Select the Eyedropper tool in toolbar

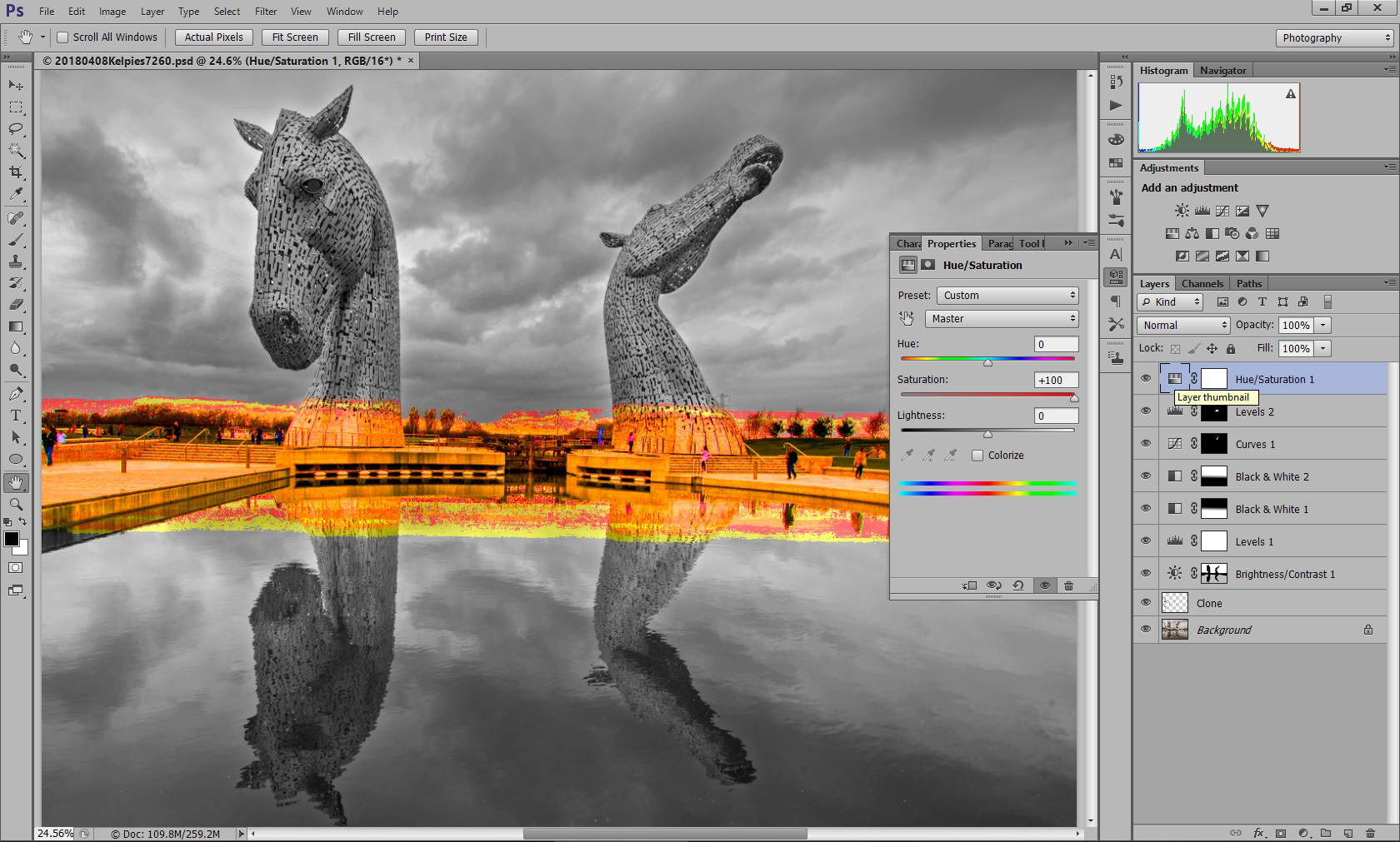16,194
